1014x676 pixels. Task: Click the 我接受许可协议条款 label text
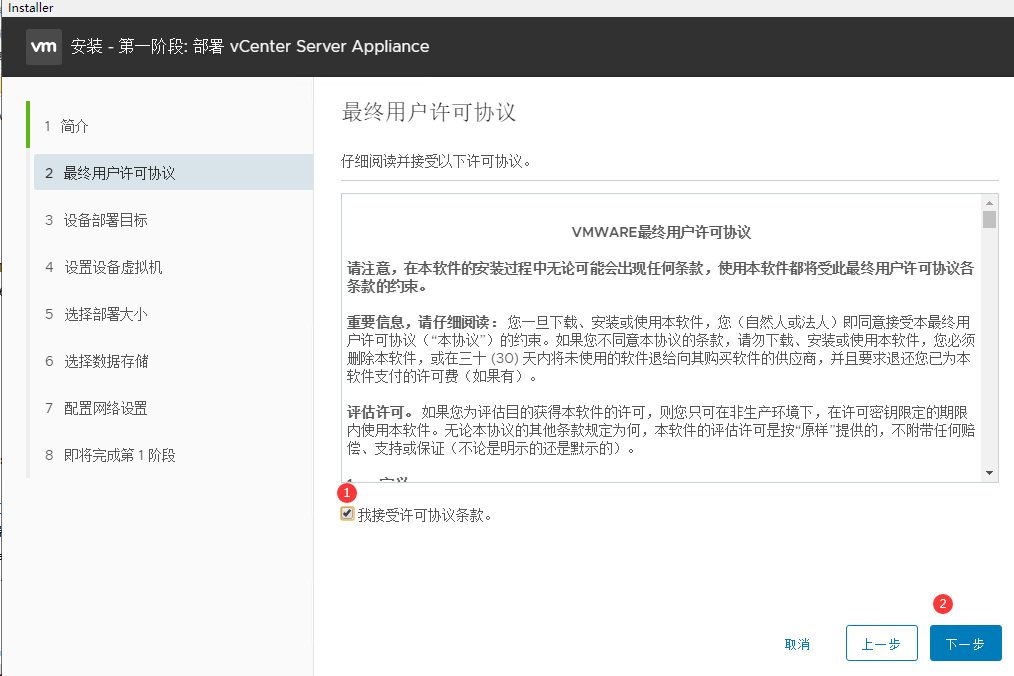(424, 515)
